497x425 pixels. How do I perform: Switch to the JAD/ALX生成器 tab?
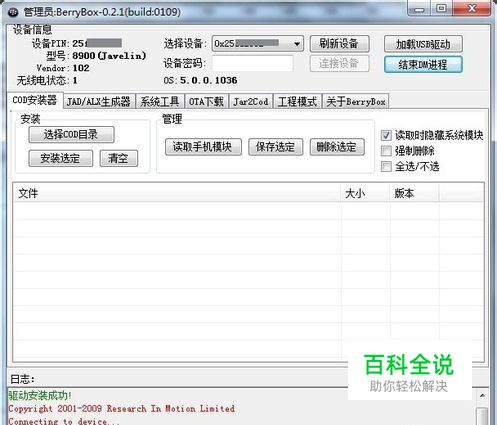pyautogui.click(x=99, y=101)
